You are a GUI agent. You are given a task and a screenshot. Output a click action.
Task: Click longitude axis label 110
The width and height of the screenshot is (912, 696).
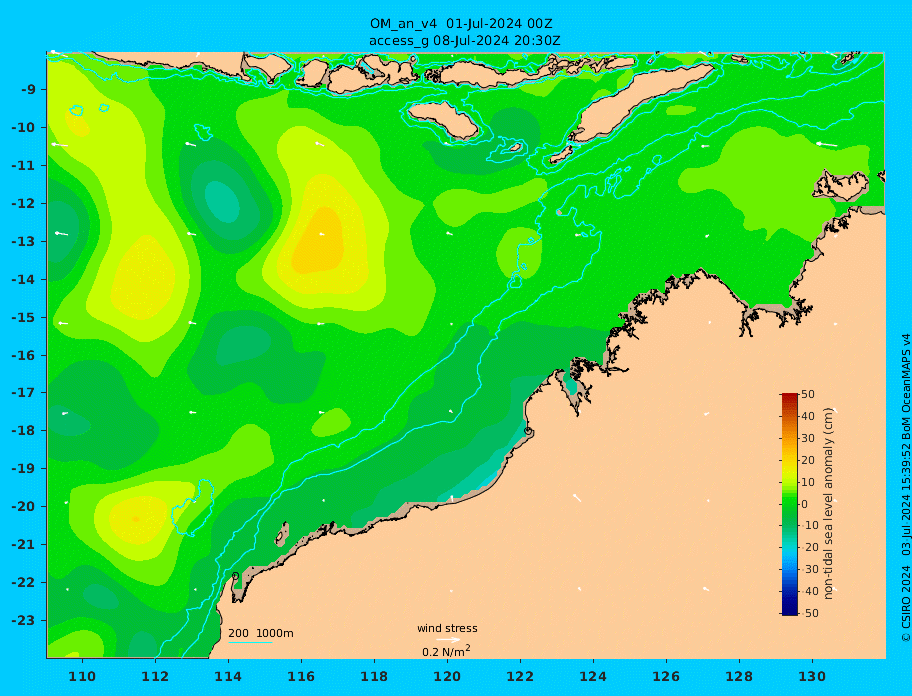point(83,676)
